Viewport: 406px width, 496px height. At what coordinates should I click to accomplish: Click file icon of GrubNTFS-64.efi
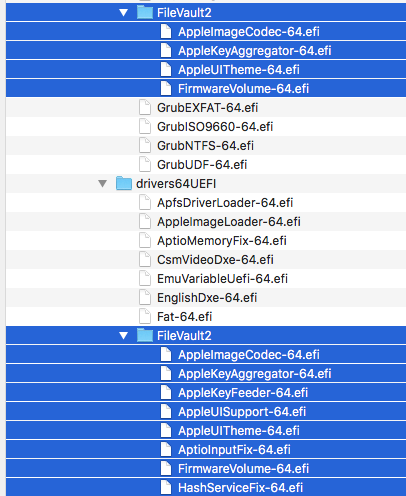145,146
